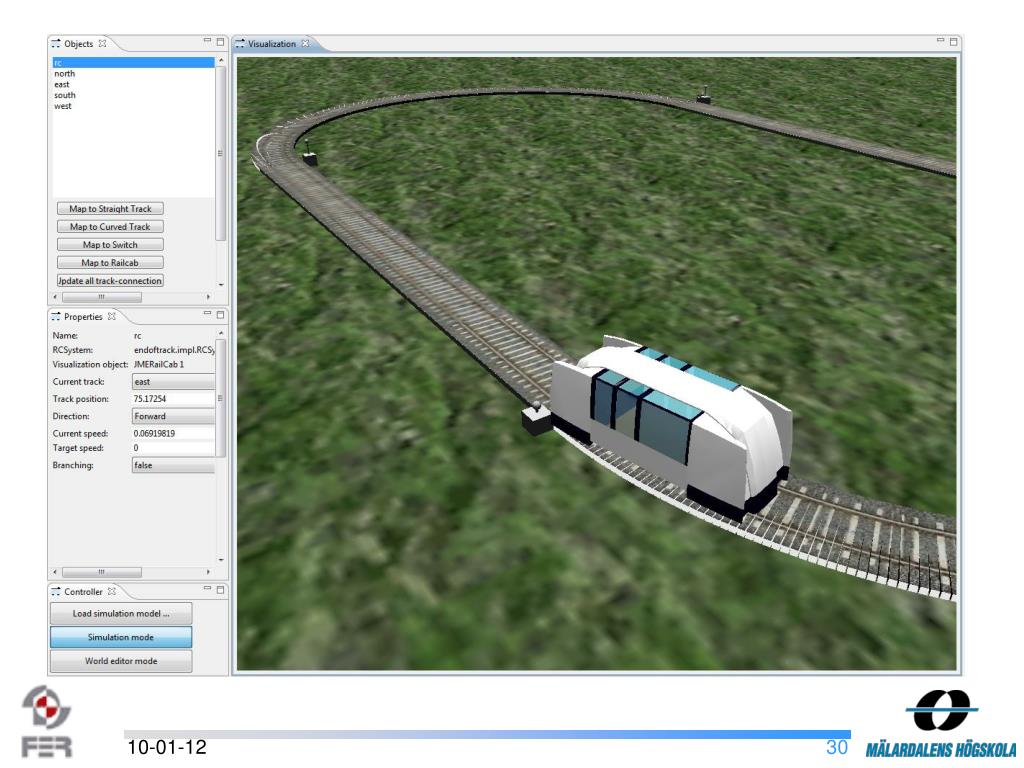The image size is (1024, 768).
Task: Select 'east' in the Objects list
Action: tap(62, 84)
